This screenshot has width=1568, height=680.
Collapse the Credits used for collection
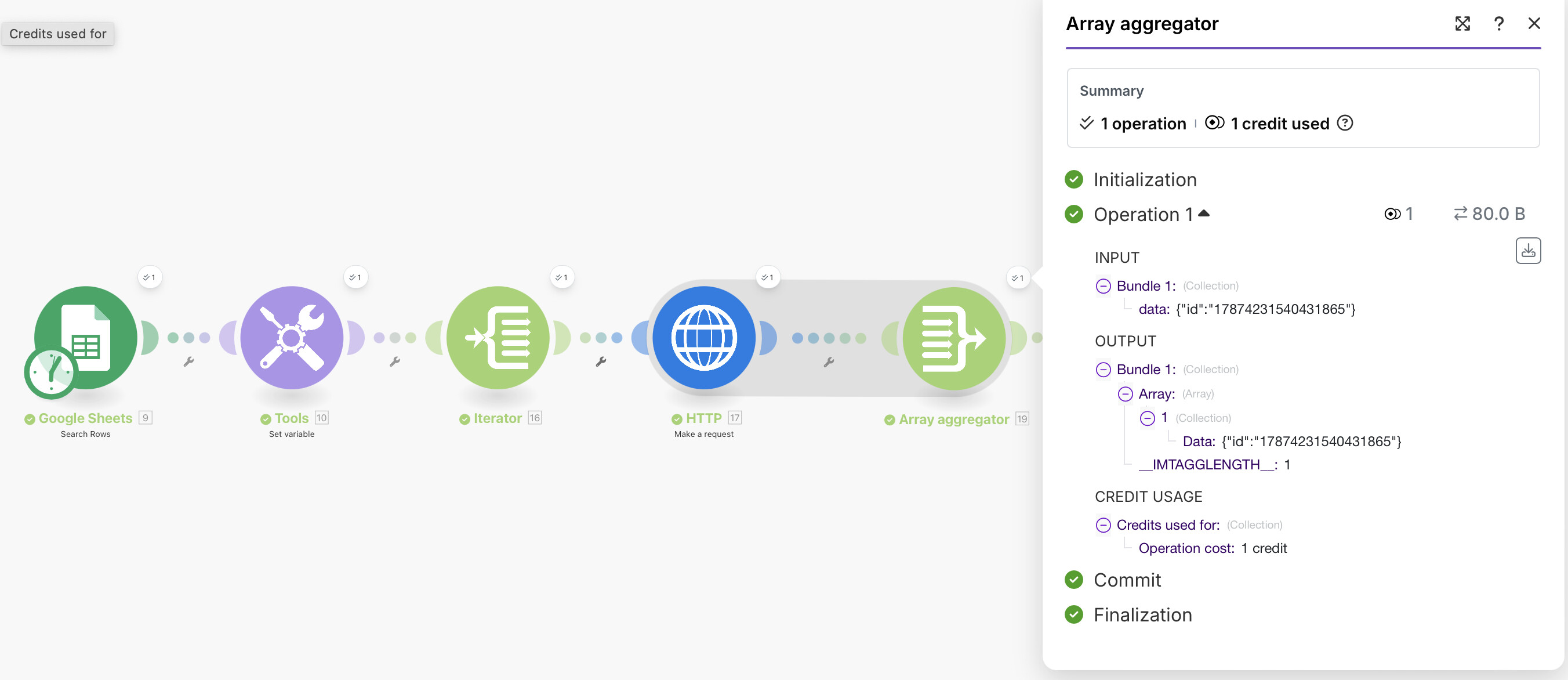(1103, 525)
